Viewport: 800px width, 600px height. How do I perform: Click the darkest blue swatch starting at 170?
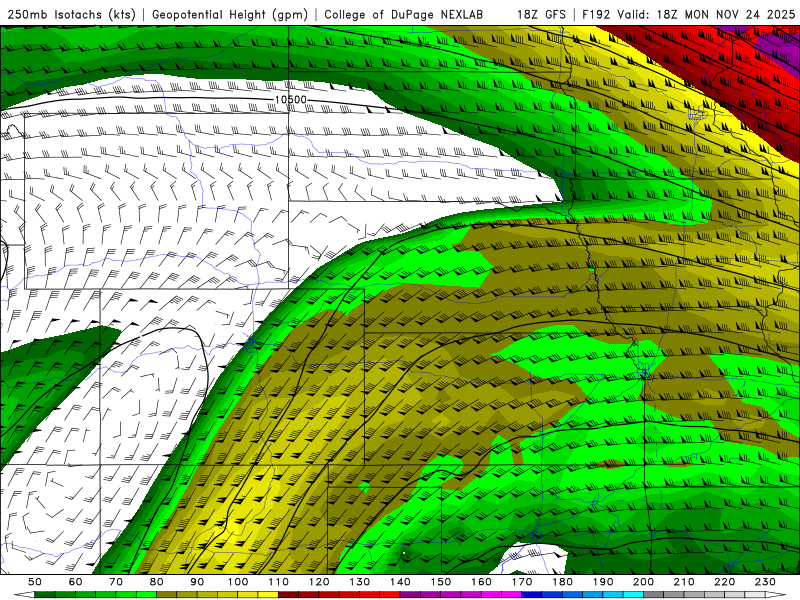532,595
